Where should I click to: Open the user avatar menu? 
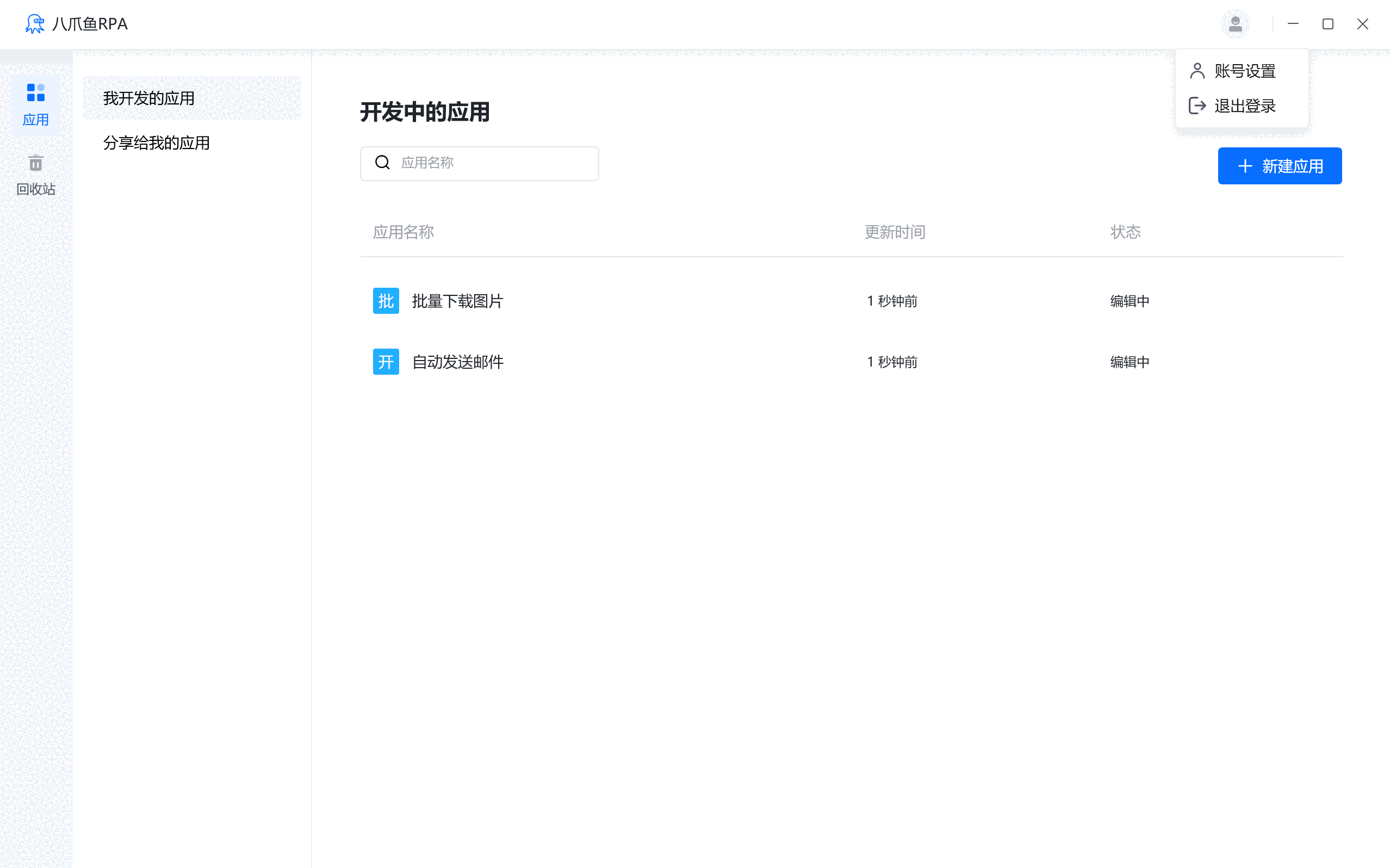pos(1235,23)
